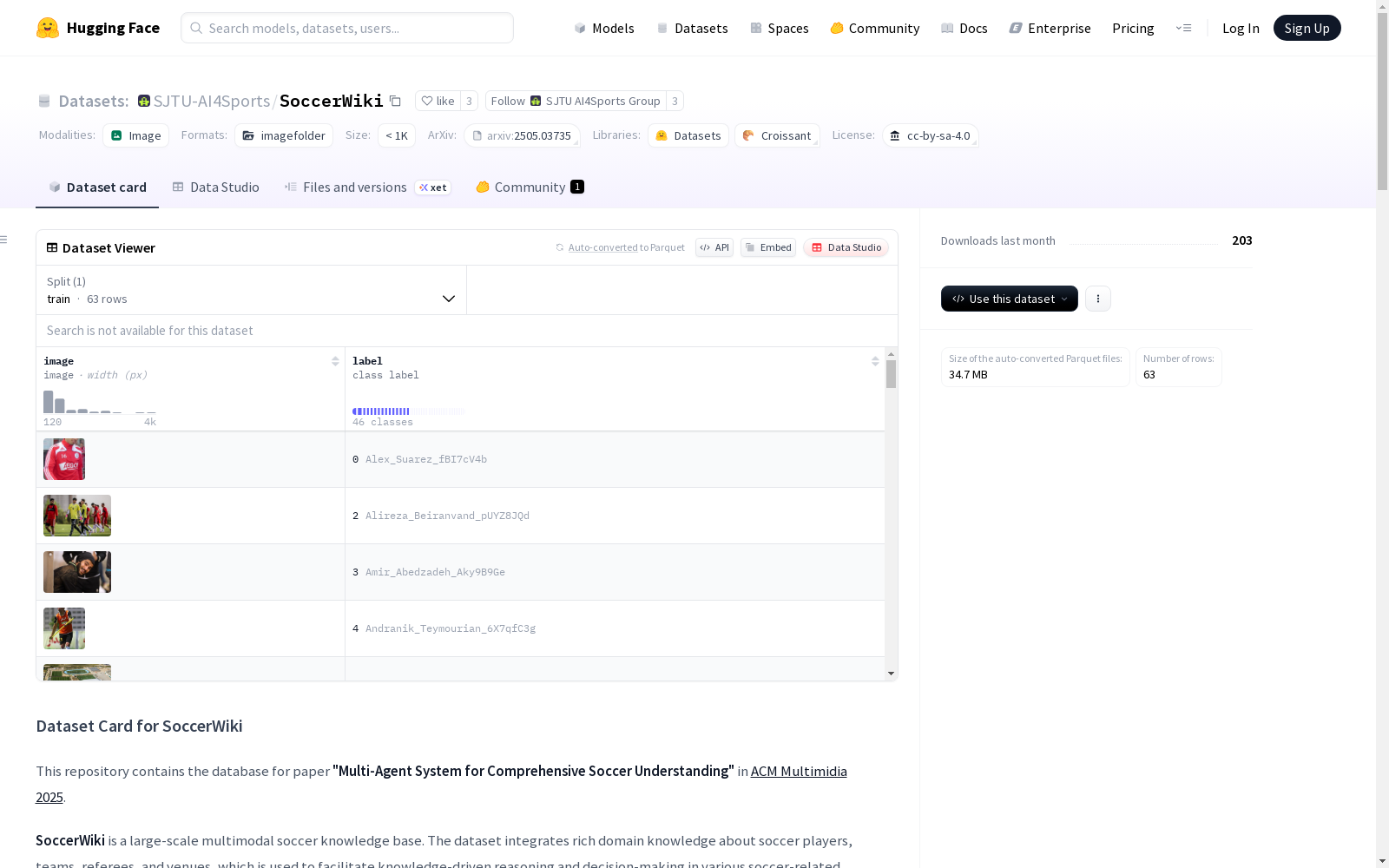Click the Dataset Card for SoccerWiki heading
1389x868 pixels.
(x=139, y=727)
